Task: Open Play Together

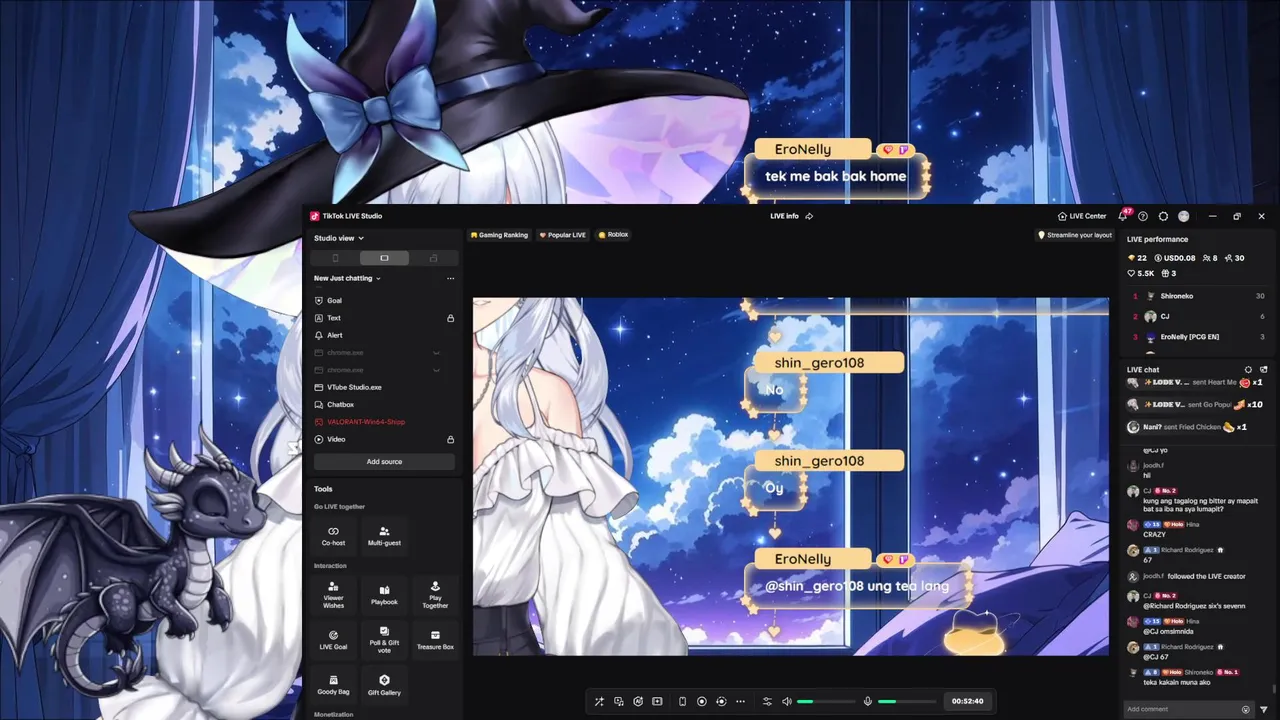Action: [435, 594]
